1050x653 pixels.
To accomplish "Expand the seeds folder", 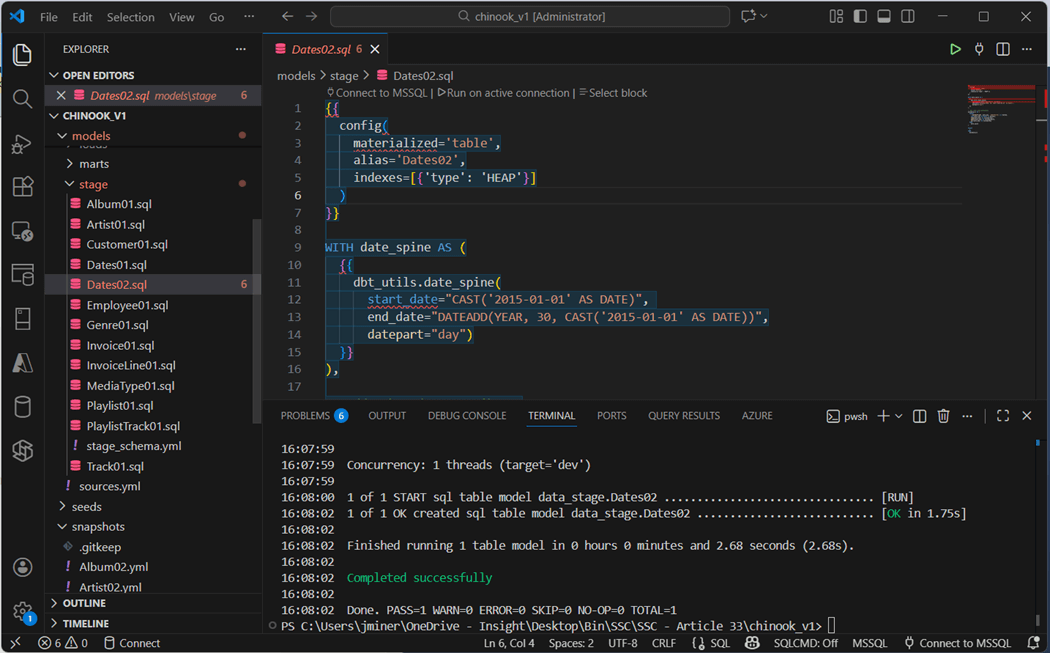I will click(x=86, y=507).
